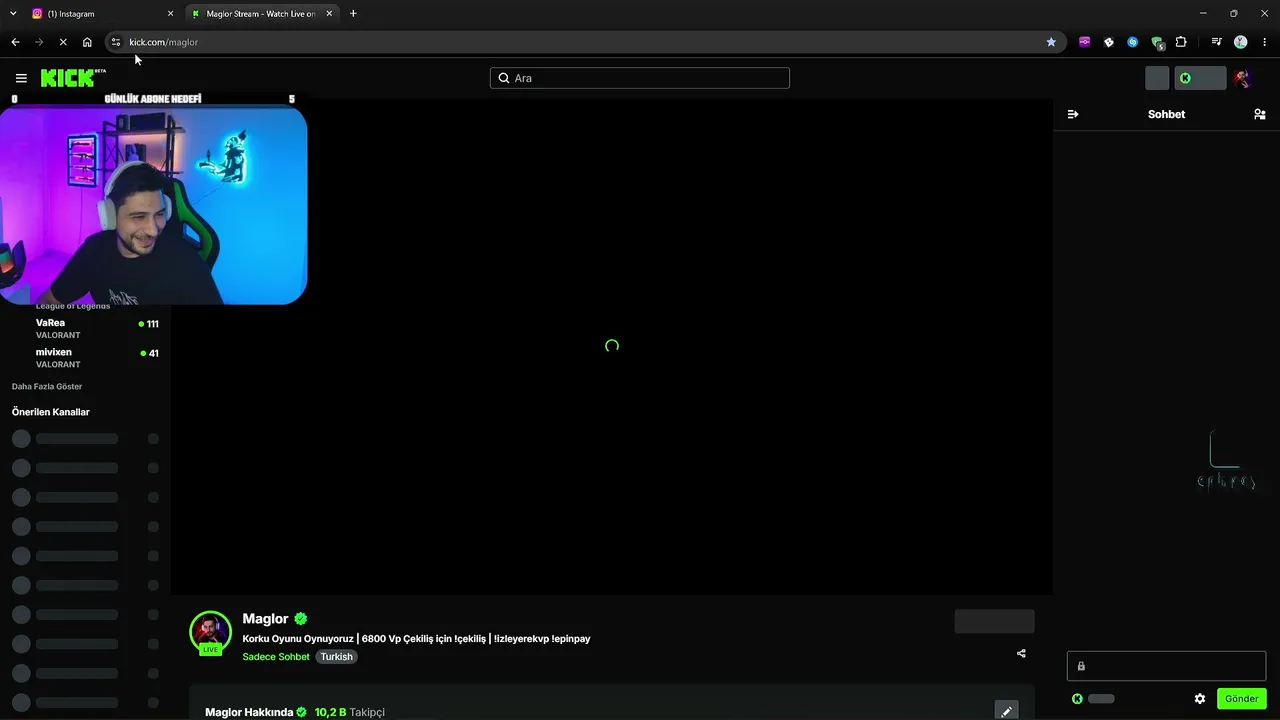Click the stream title starting with Korku Oyunu
The width and height of the screenshot is (1280, 720).
[416, 639]
